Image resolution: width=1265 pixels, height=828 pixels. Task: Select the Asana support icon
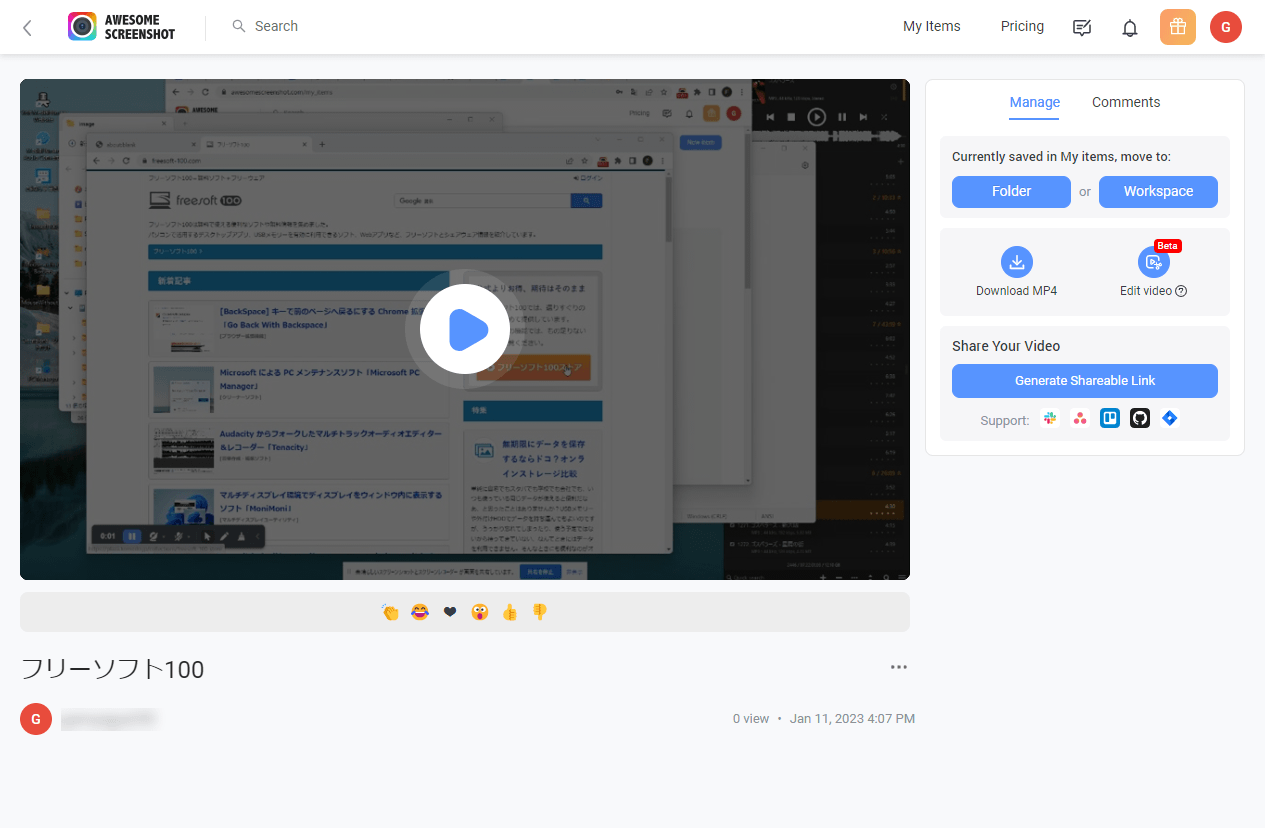[x=1080, y=419]
